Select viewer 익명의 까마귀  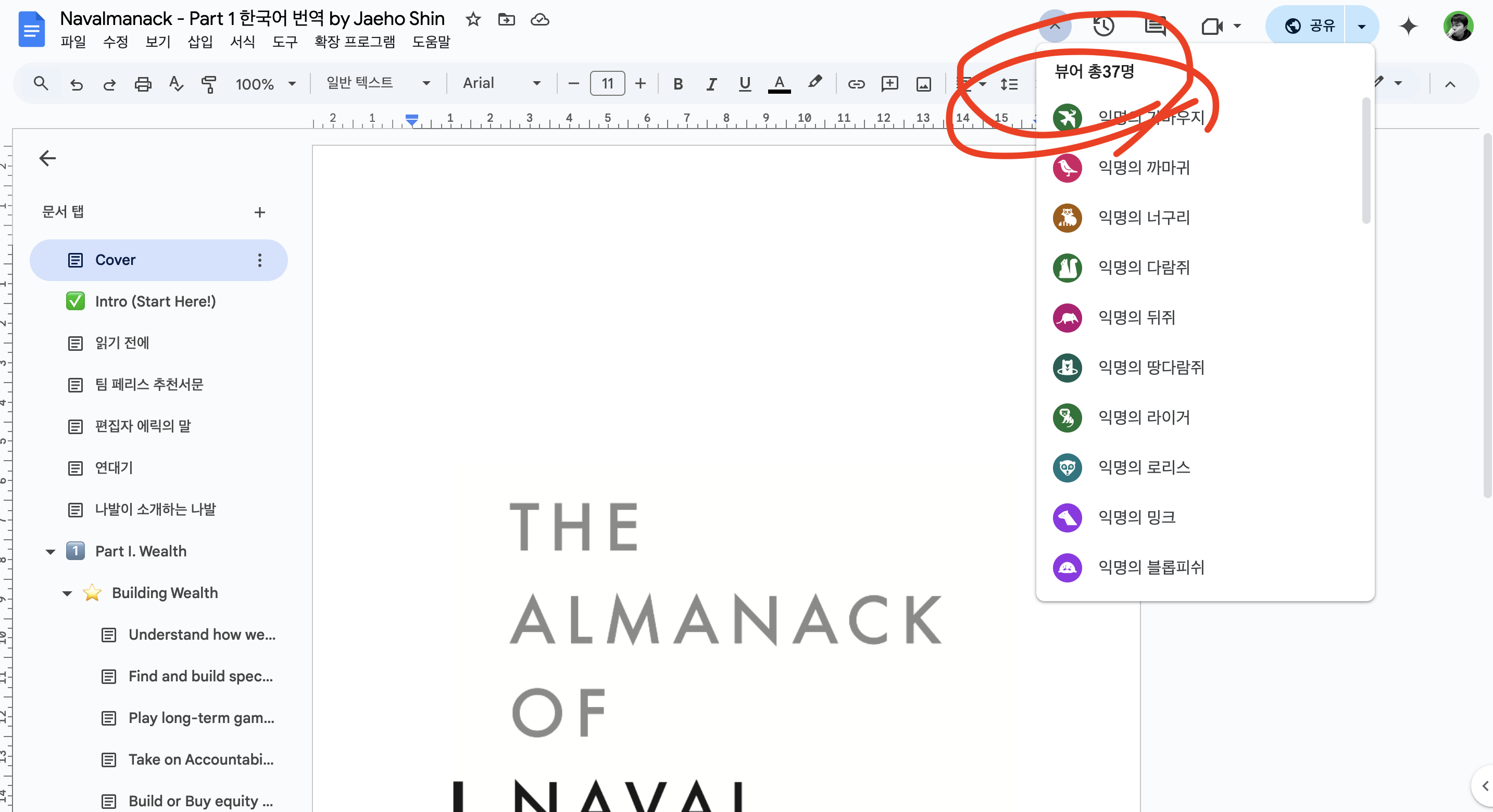[1199, 168]
